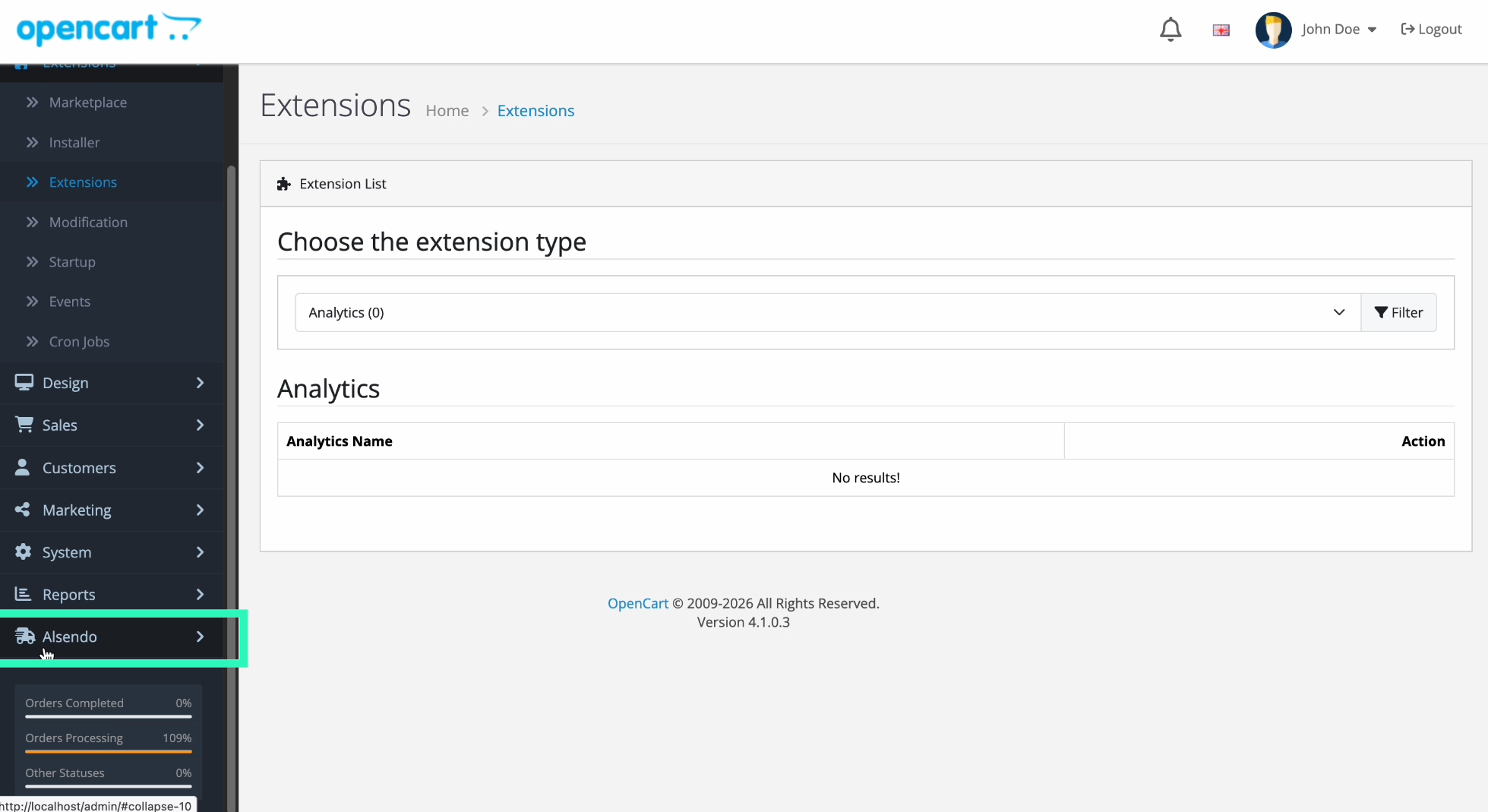Image resolution: width=1488 pixels, height=812 pixels.
Task: Click the Extensions breadcrumb link
Action: pyautogui.click(x=535, y=111)
